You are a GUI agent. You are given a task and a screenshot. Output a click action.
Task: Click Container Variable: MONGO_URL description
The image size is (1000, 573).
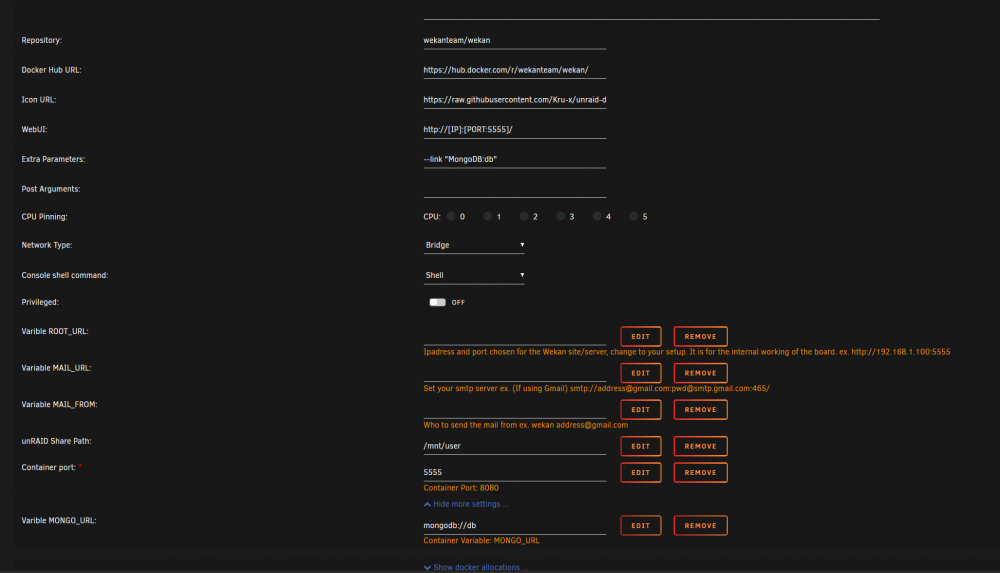482,540
